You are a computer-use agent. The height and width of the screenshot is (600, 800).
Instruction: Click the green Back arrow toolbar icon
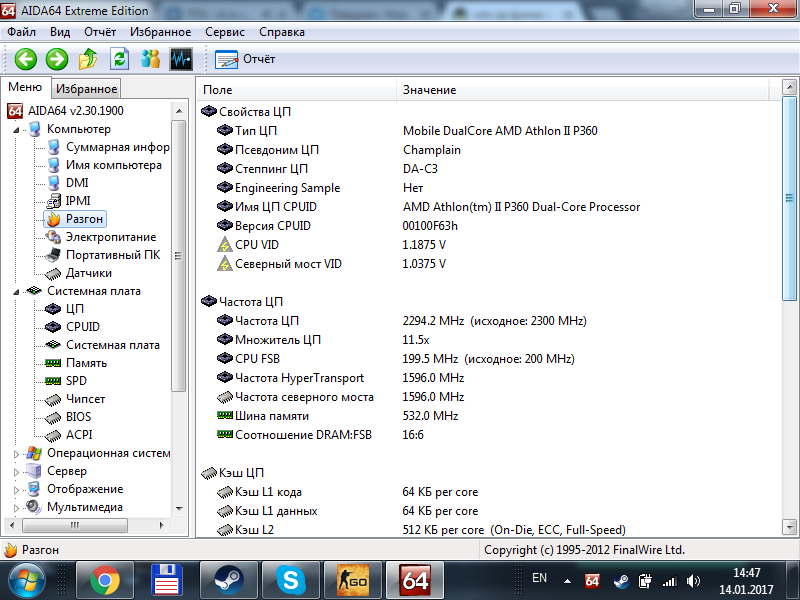pos(26,59)
